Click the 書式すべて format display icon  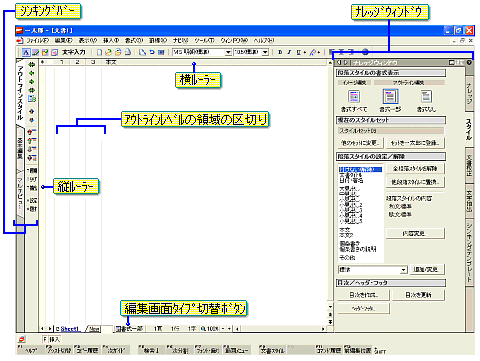point(354,97)
